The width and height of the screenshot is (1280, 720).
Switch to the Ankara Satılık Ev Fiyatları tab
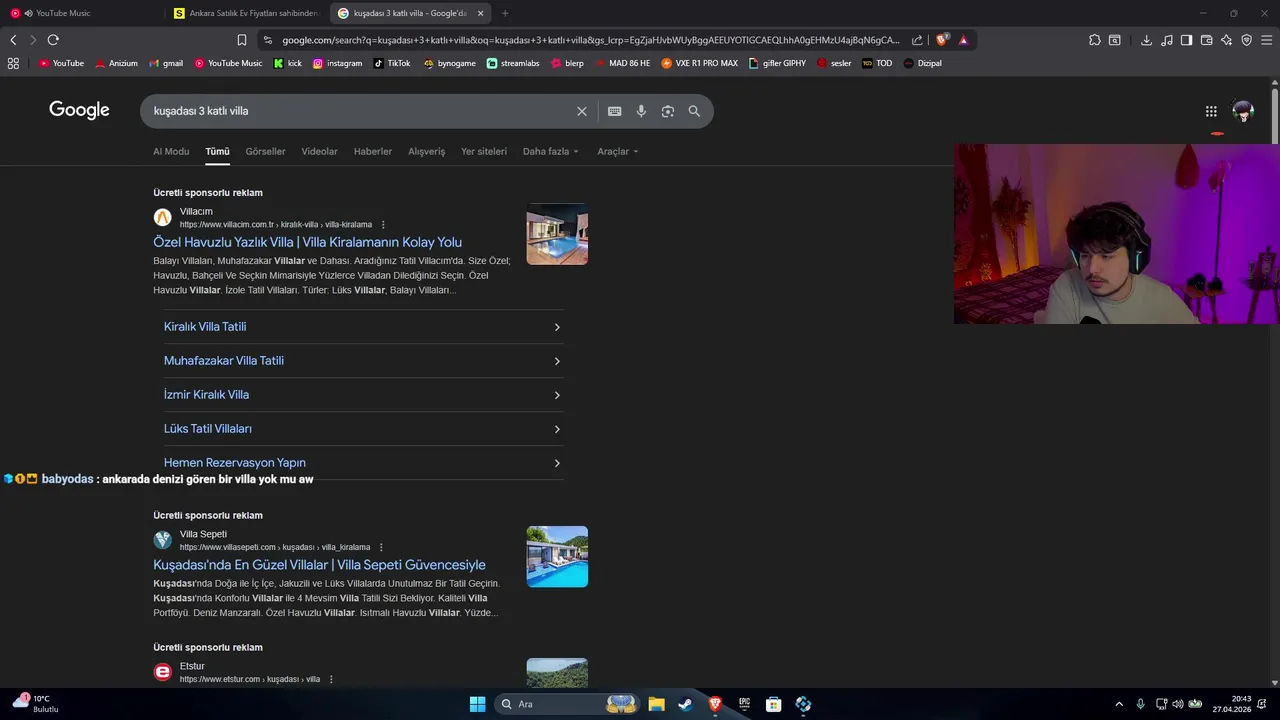pos(246,13)
